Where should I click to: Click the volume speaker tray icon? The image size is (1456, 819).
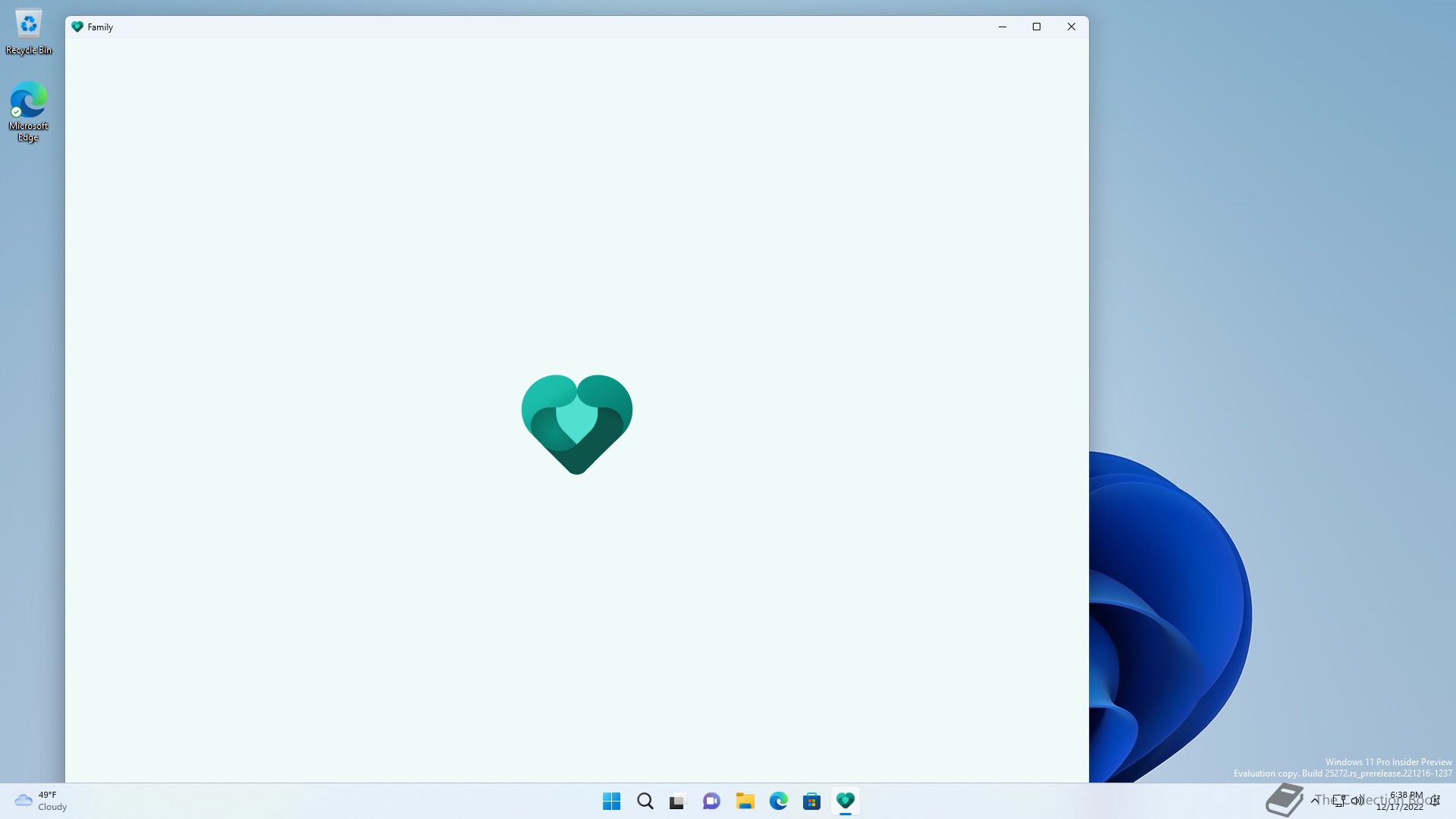tap(1357, 800)
